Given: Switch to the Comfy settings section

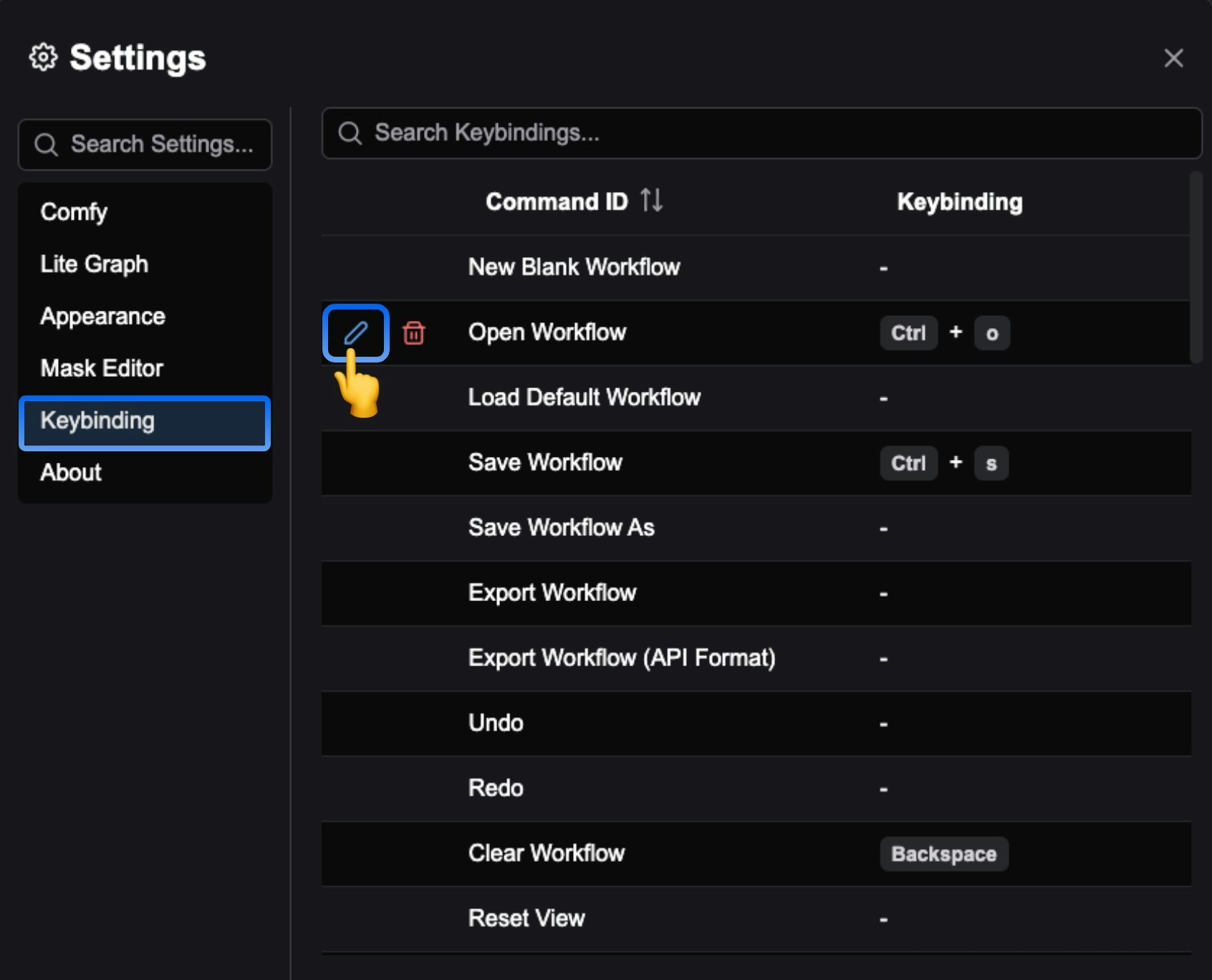Looking at the screenshot, I should pos(74,211).
